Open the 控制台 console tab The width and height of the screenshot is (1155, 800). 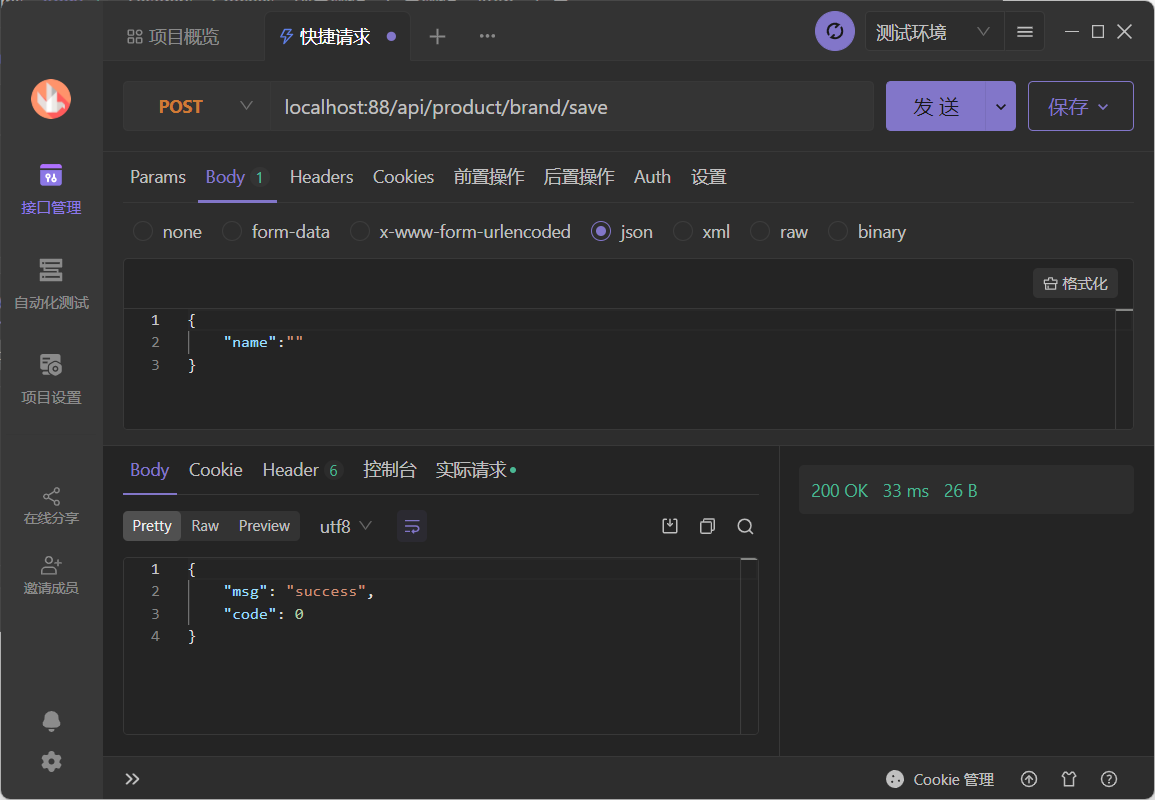(x=390, y=470)
